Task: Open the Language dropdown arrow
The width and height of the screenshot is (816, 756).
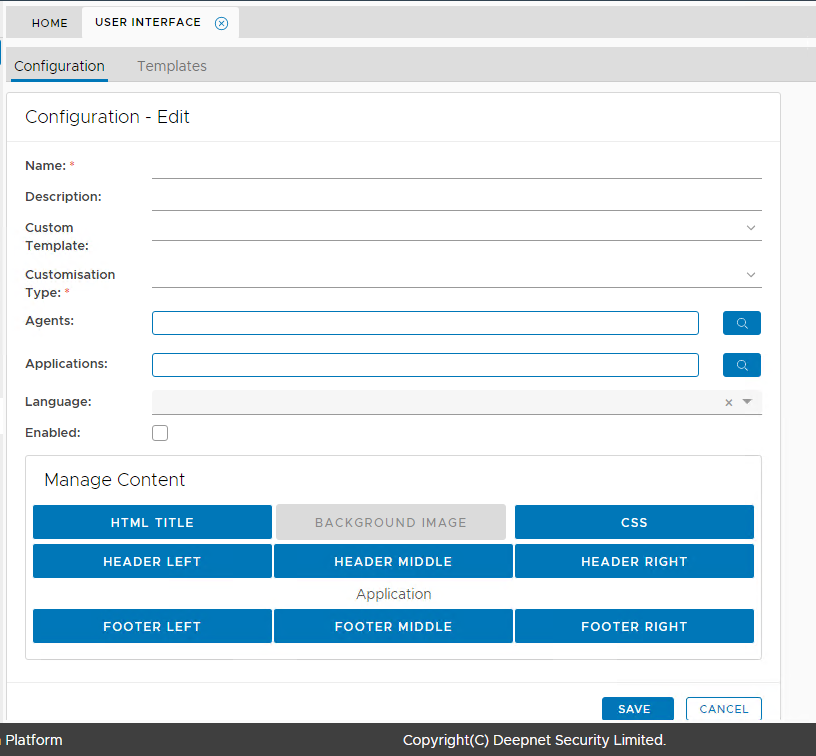Action: click(747, 402)
